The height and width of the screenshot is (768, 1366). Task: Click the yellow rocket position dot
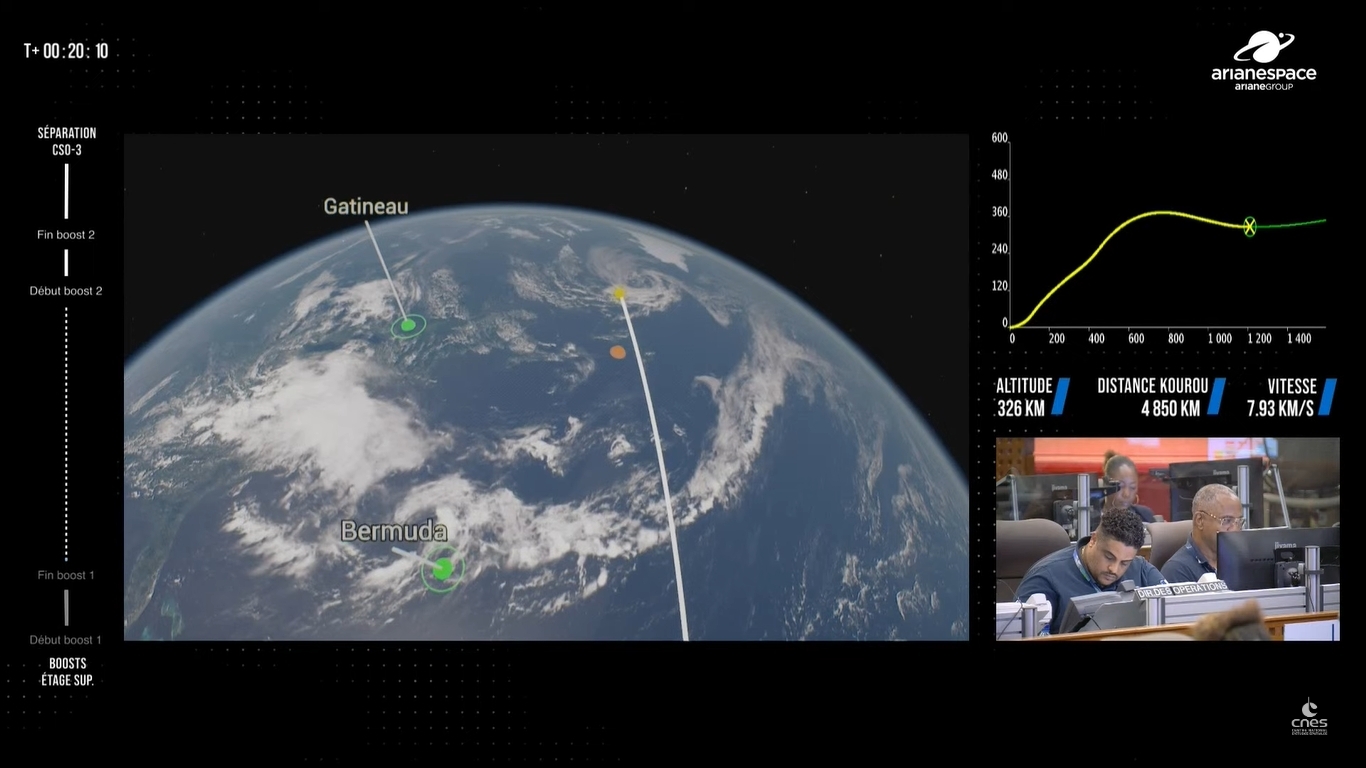pos(619,293)
